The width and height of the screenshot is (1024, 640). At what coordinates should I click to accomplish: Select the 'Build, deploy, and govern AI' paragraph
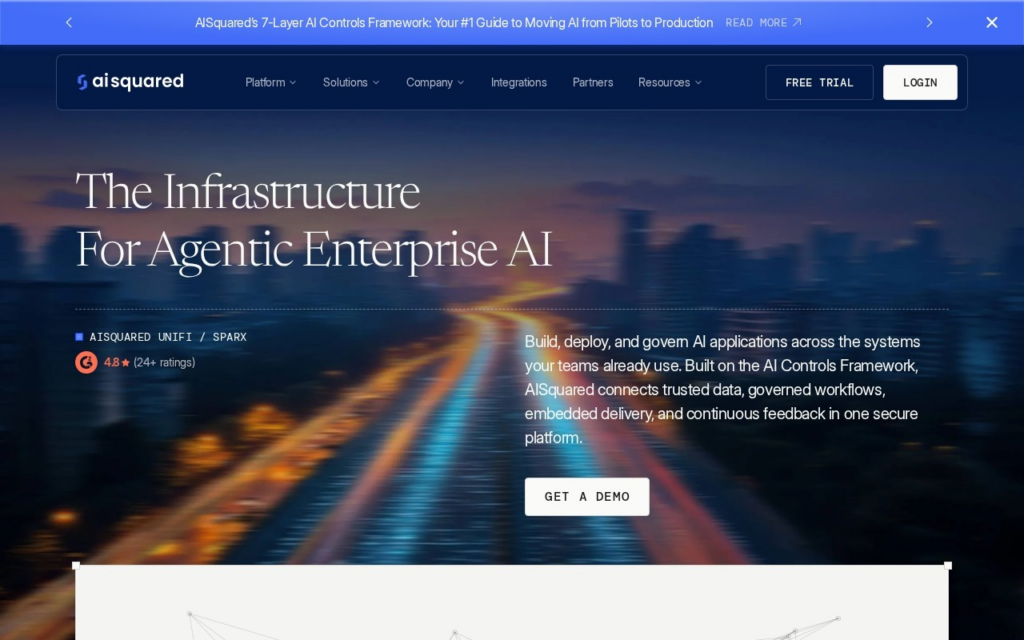(722, 390)
